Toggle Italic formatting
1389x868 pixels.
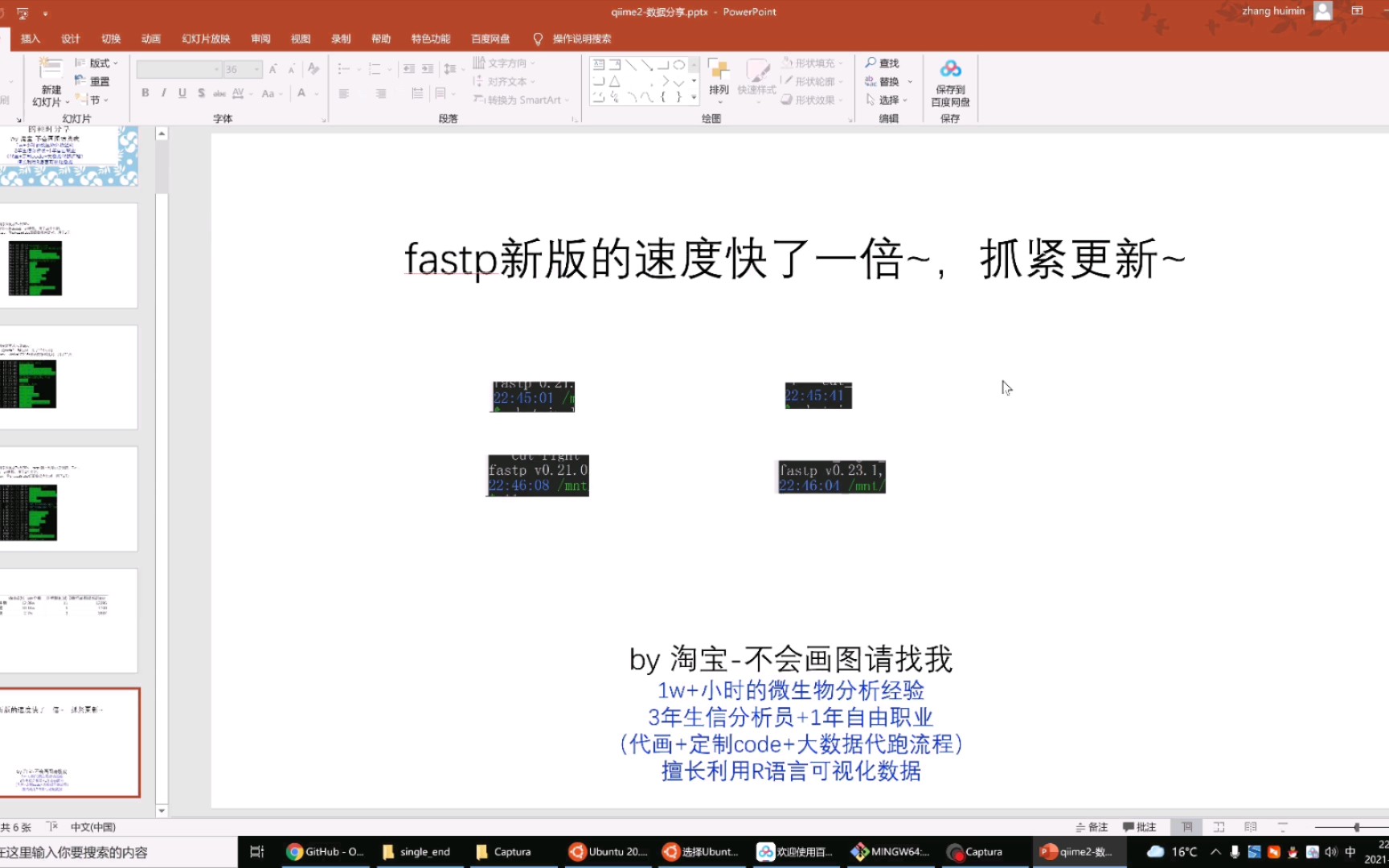(164, 93)
